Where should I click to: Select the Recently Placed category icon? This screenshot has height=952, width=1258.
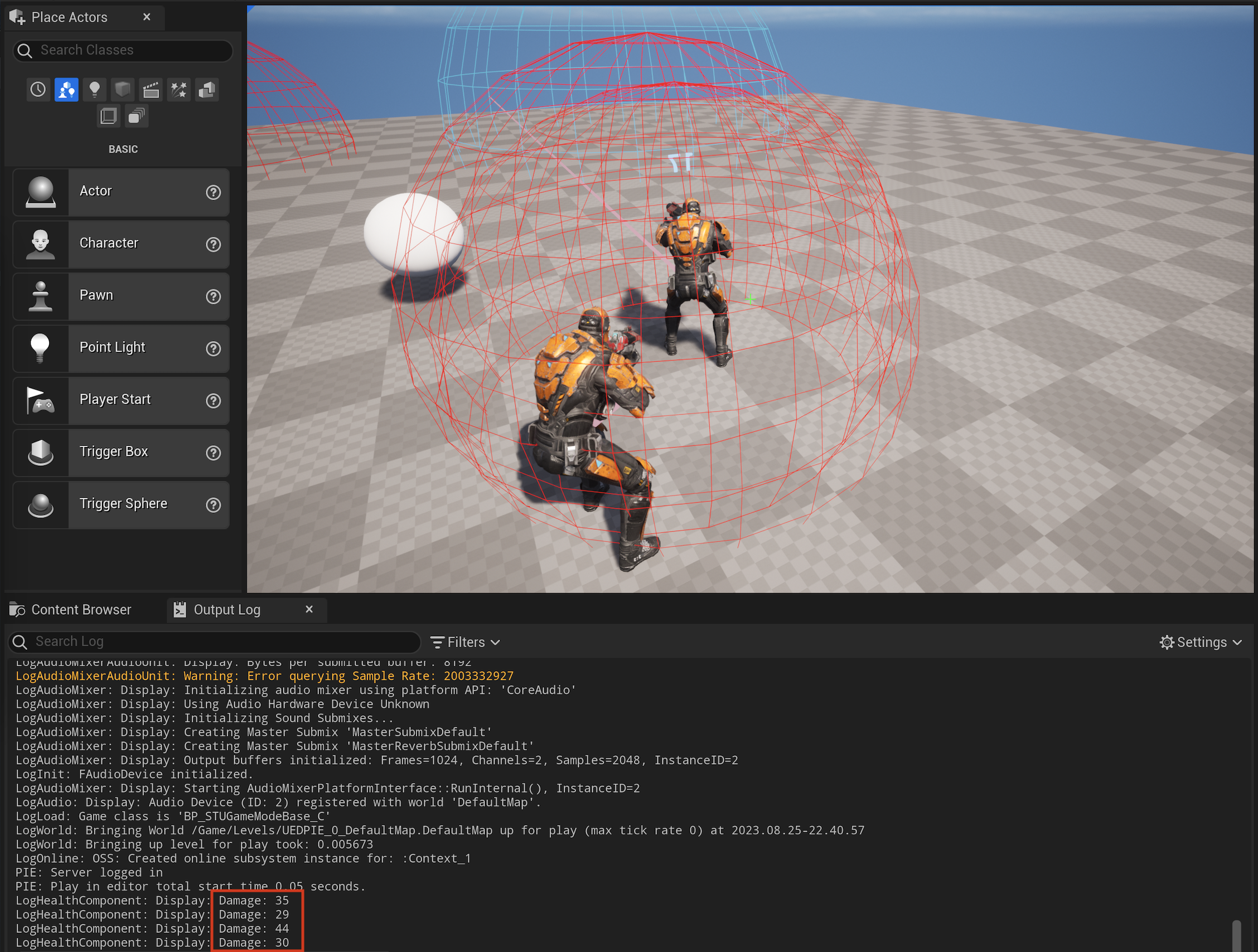pos(38,89)
